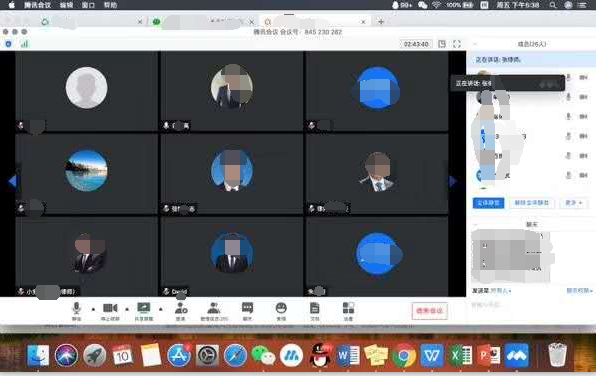596x376 pixels.
Task: Click the red end meeting button
Action: (x=430, y=311)
